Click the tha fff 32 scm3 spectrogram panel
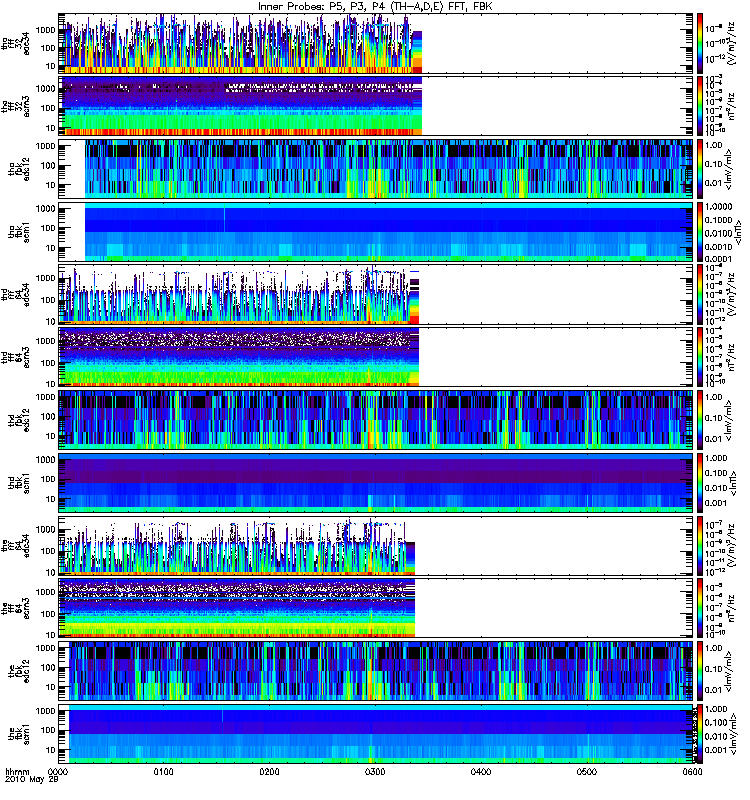 click(376, 106)
